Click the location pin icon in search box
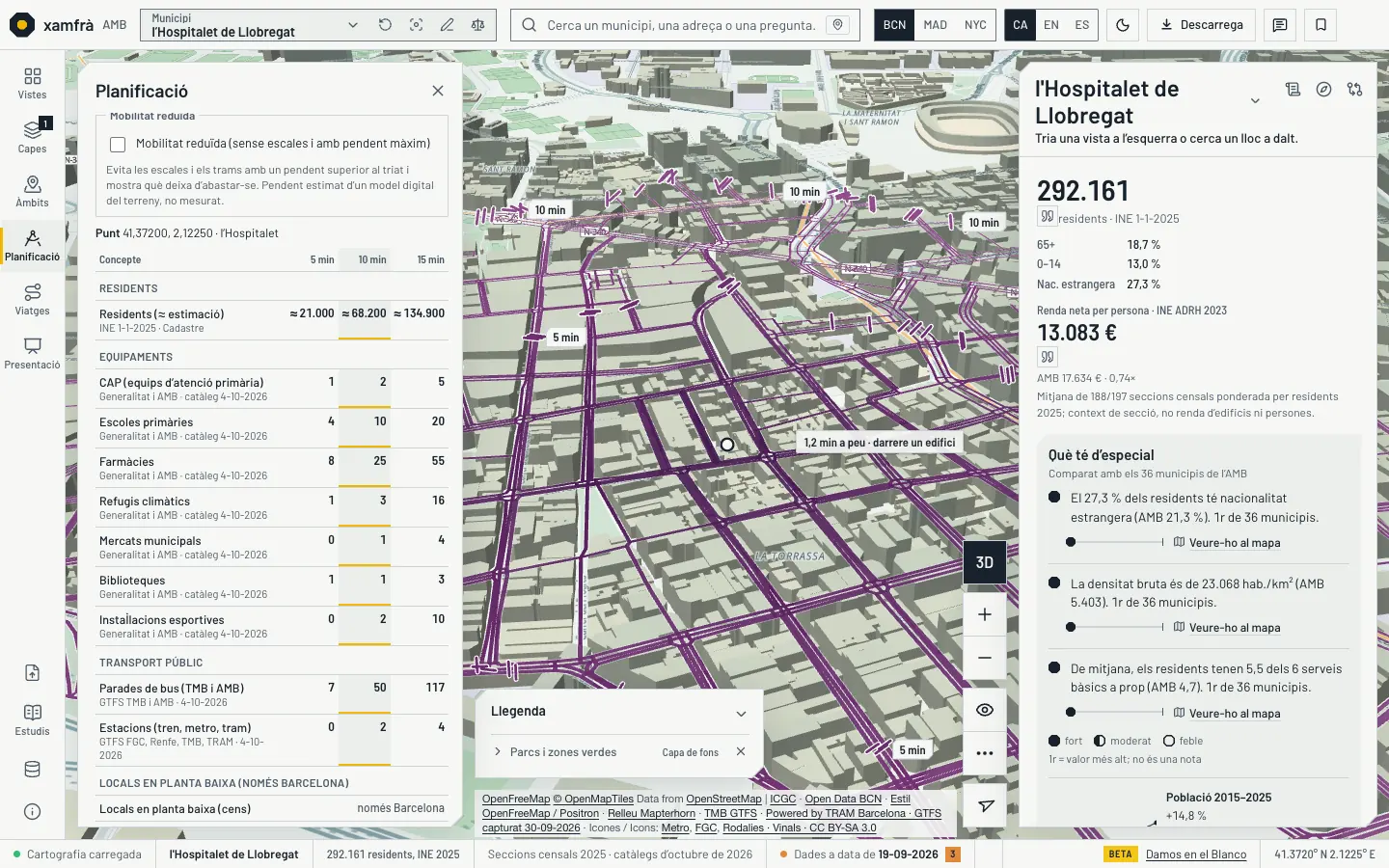The height and width of the screenshot is (868, 1389). click(x=838, y=25)
